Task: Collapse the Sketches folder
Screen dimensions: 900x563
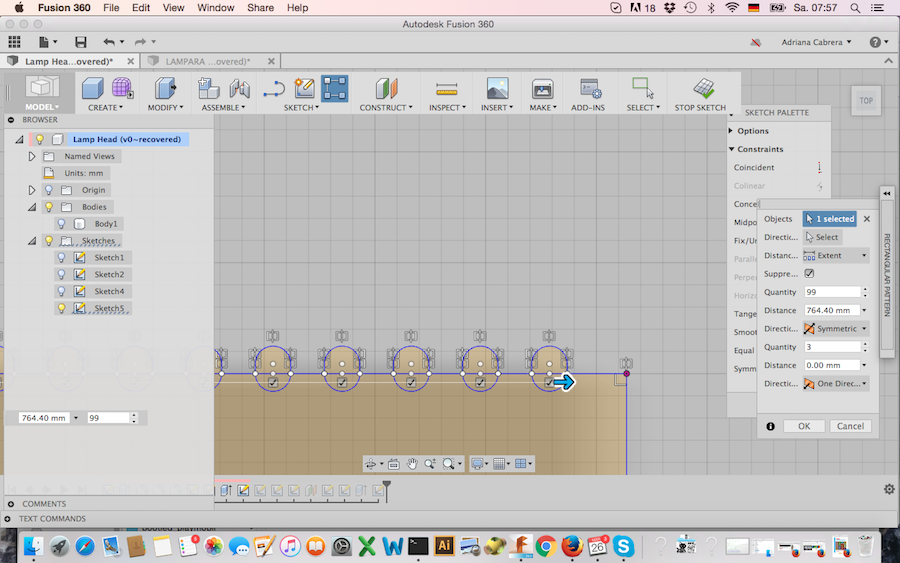Action: click(32, 241)
